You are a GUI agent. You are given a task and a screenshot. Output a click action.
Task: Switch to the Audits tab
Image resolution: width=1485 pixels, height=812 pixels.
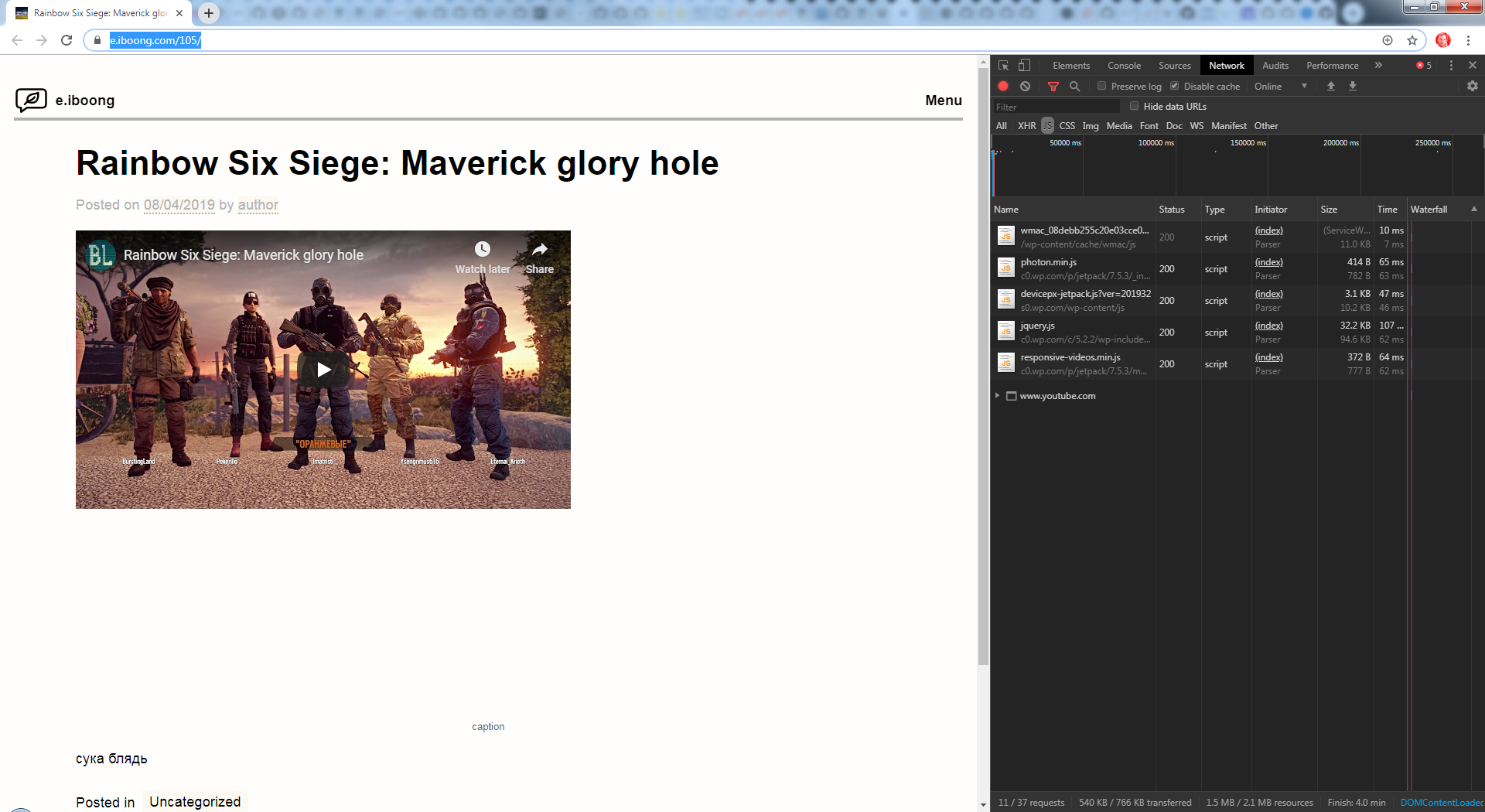tap(1275, 66)
